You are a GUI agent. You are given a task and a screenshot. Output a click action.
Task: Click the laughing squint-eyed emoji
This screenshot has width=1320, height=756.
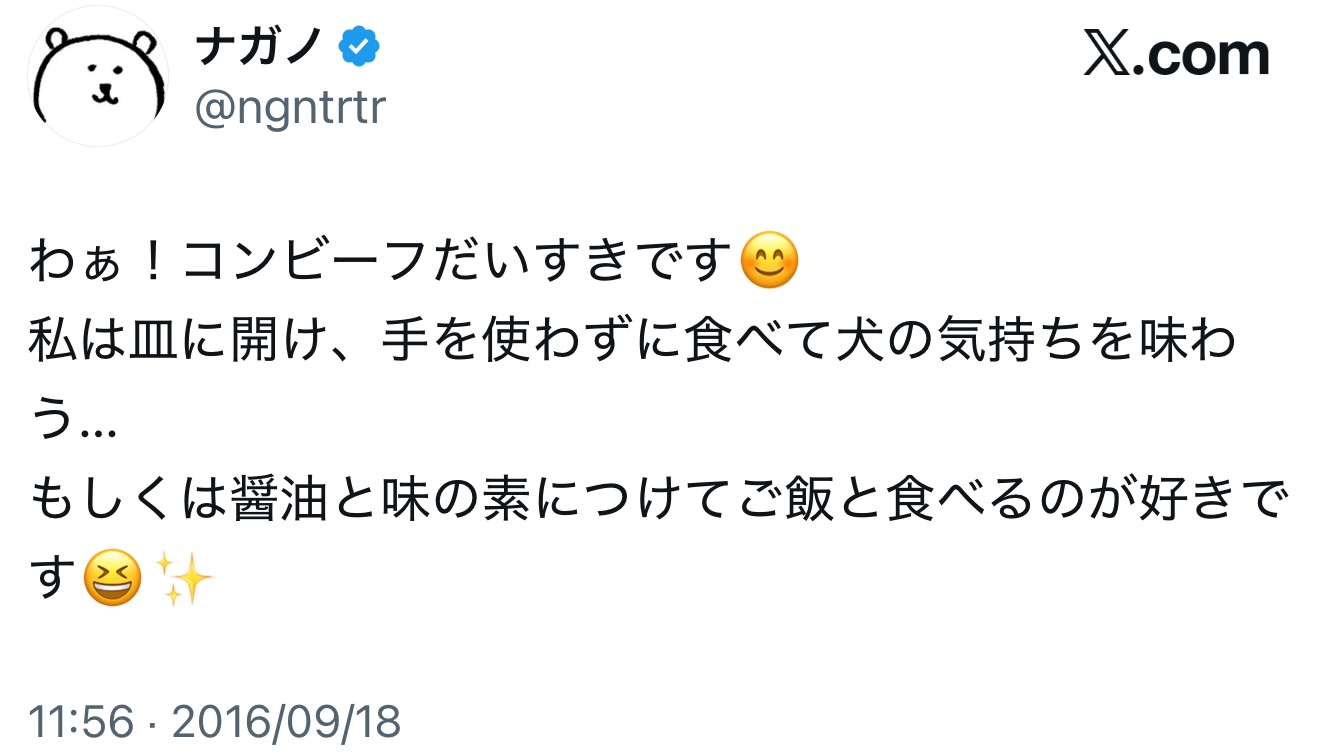point(112,580)
